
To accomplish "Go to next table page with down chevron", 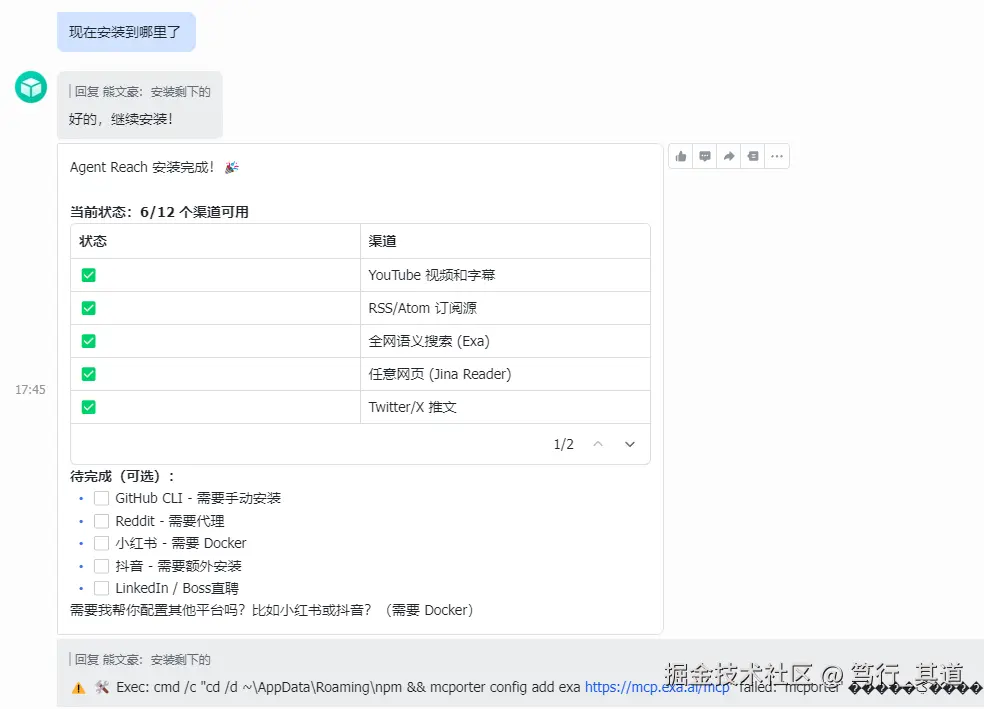I will pos(630,443).
